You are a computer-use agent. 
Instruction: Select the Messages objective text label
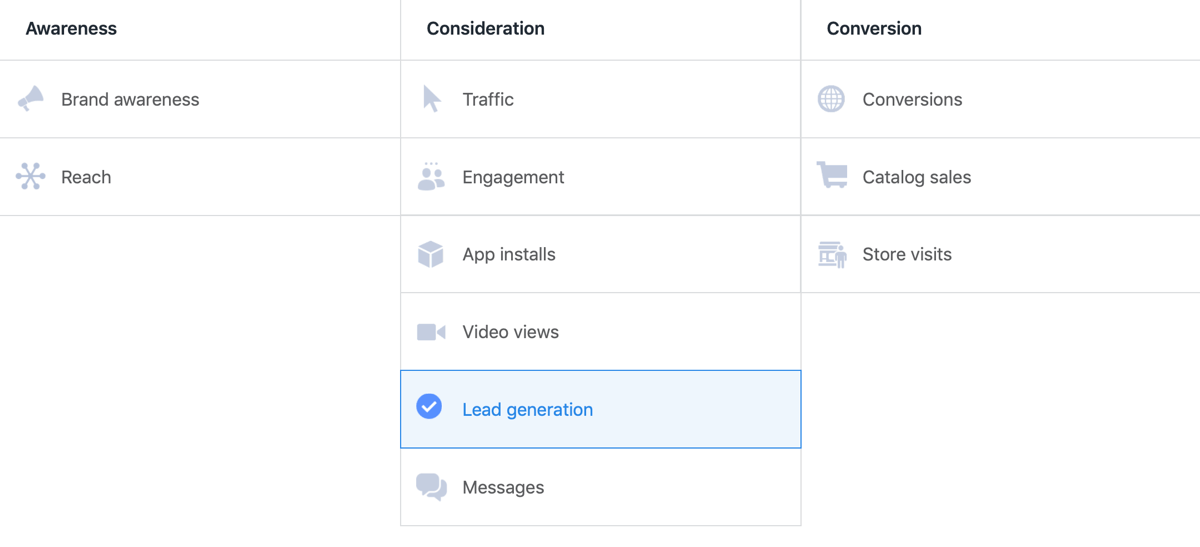coord(503,488)
